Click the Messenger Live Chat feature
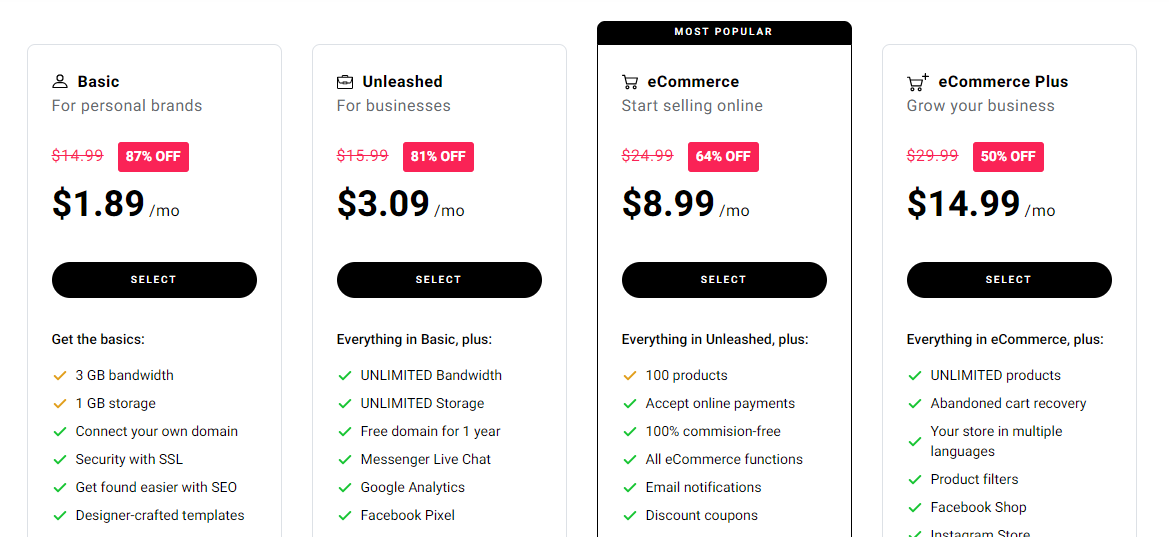1169x537 pixels. coord(426,459)
